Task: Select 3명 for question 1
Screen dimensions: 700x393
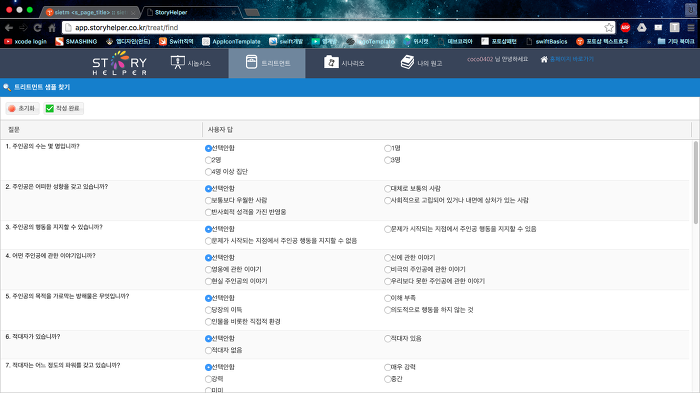Action: pyautogui.click(x=388, y=160)
